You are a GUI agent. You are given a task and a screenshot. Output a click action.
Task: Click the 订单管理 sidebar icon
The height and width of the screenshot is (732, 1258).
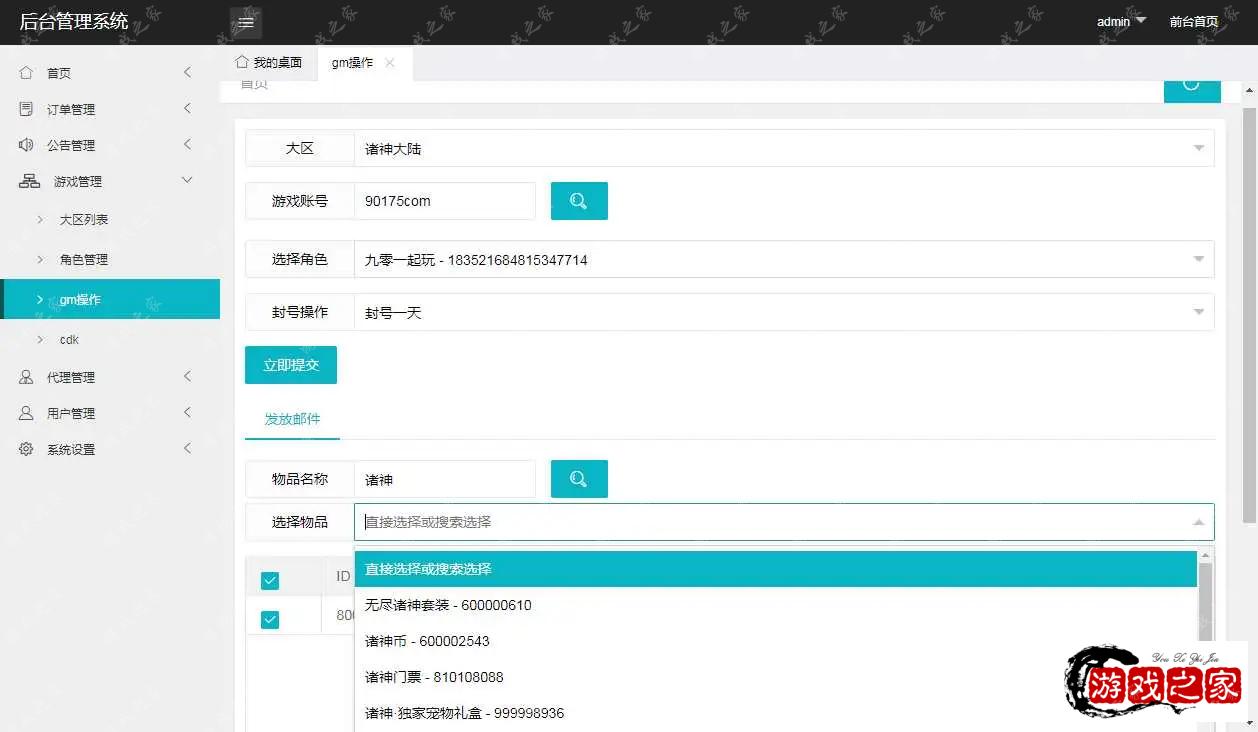(x=26, y=109)
